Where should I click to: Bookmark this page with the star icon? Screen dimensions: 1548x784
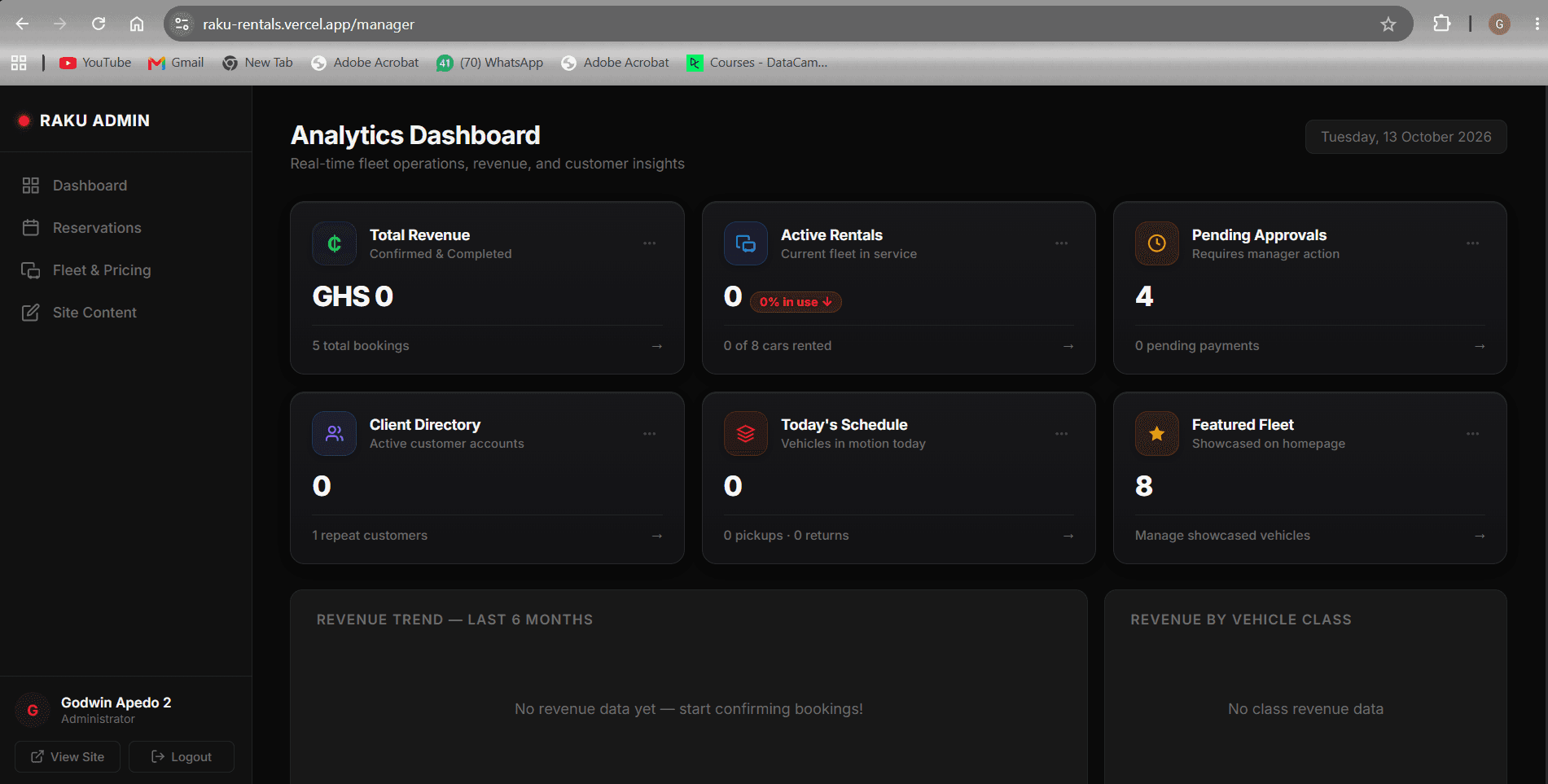pos(1388,24)
